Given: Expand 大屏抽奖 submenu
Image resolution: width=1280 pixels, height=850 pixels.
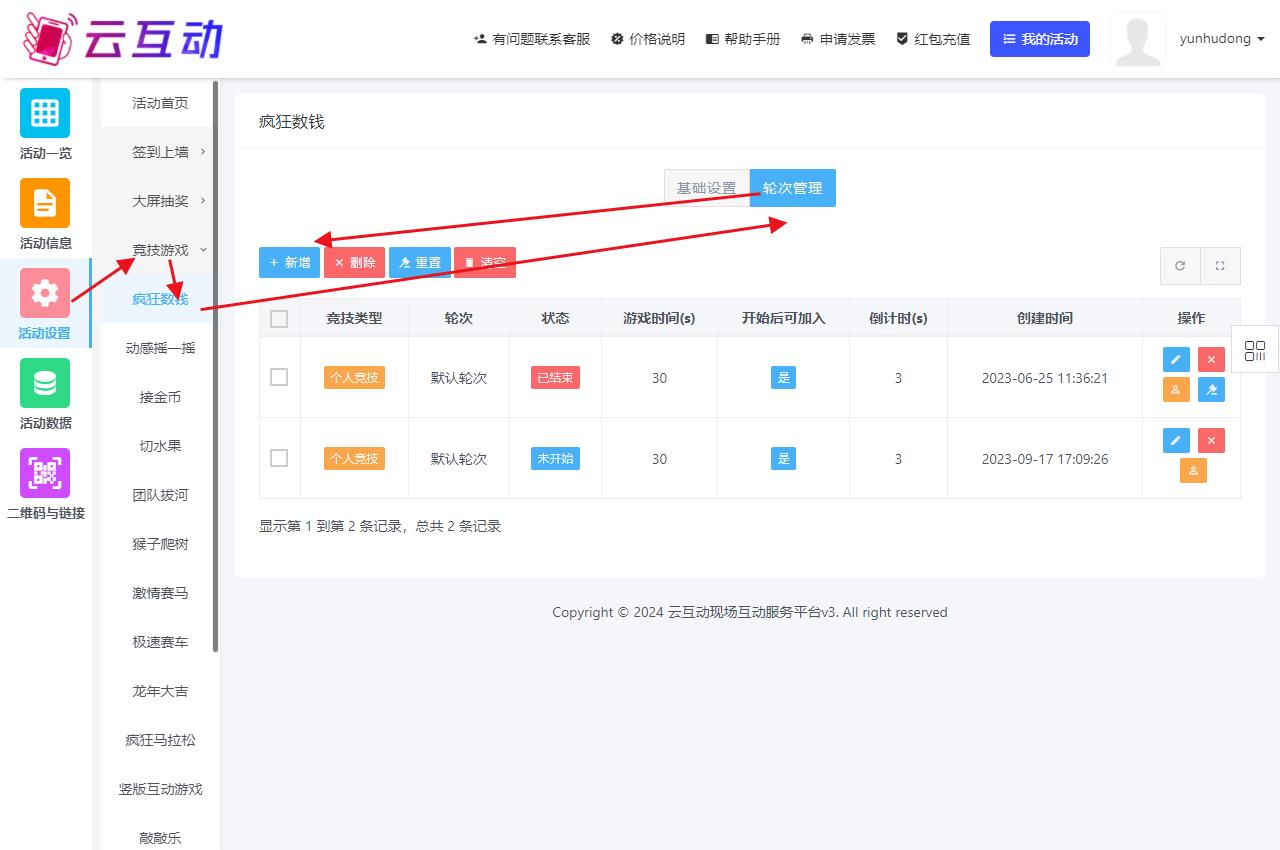Looking at the screenshot, I should tap(160, 201).
